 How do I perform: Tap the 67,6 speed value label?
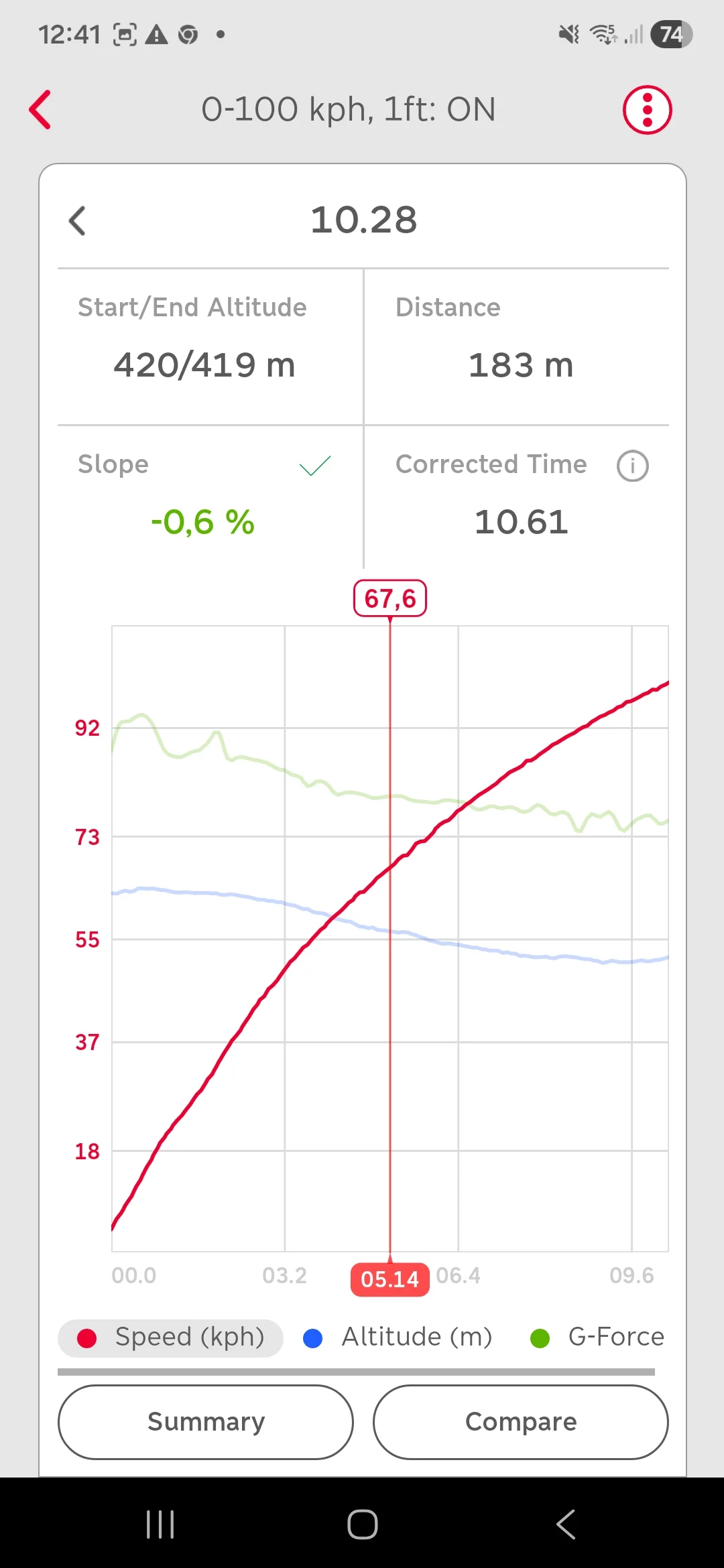pyautogui.click(x=390, y=598)
